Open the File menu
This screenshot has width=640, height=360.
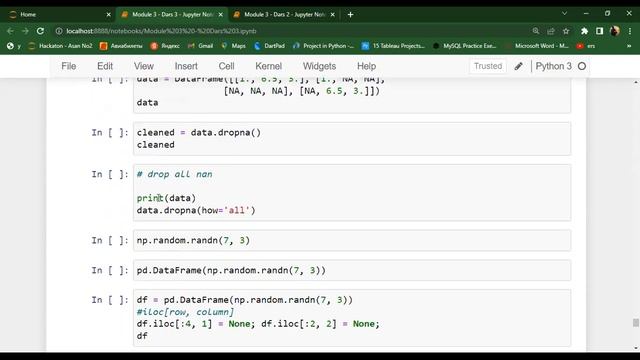(x=69, y=66)
